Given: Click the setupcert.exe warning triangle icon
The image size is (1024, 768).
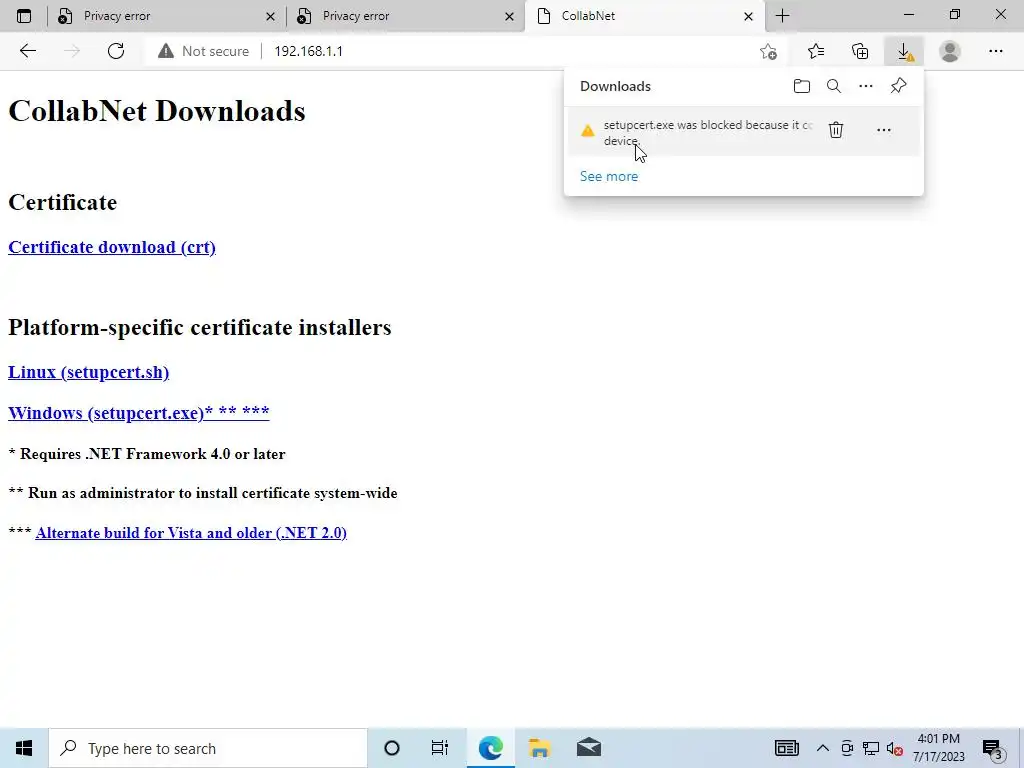Looking at the screenshot, I should click(x=588, y=131).
